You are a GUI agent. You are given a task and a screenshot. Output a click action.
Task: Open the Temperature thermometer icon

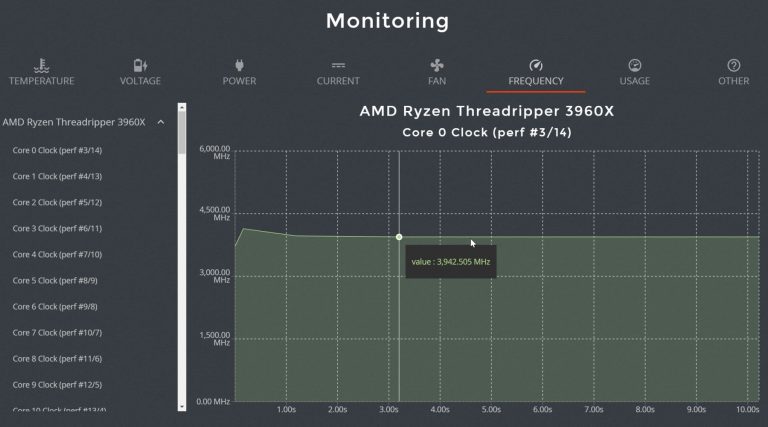tap(40, 65)
